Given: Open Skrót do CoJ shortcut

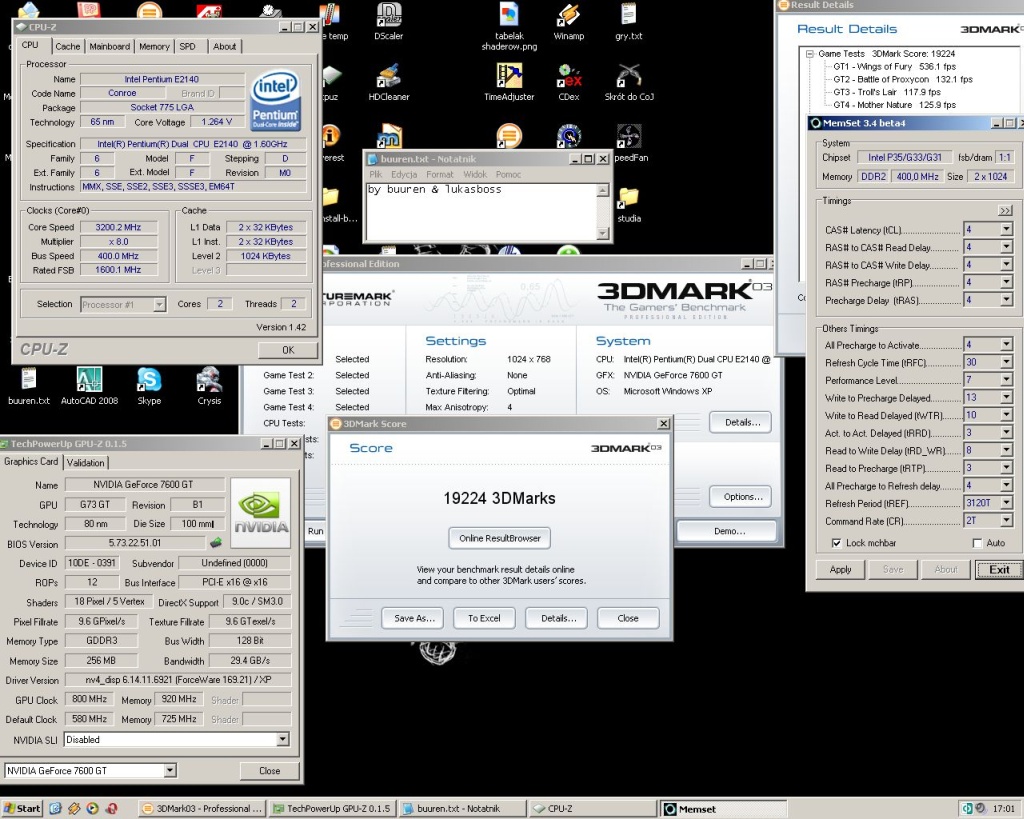Looking at the screenshot, I should (x=628, y=82).
